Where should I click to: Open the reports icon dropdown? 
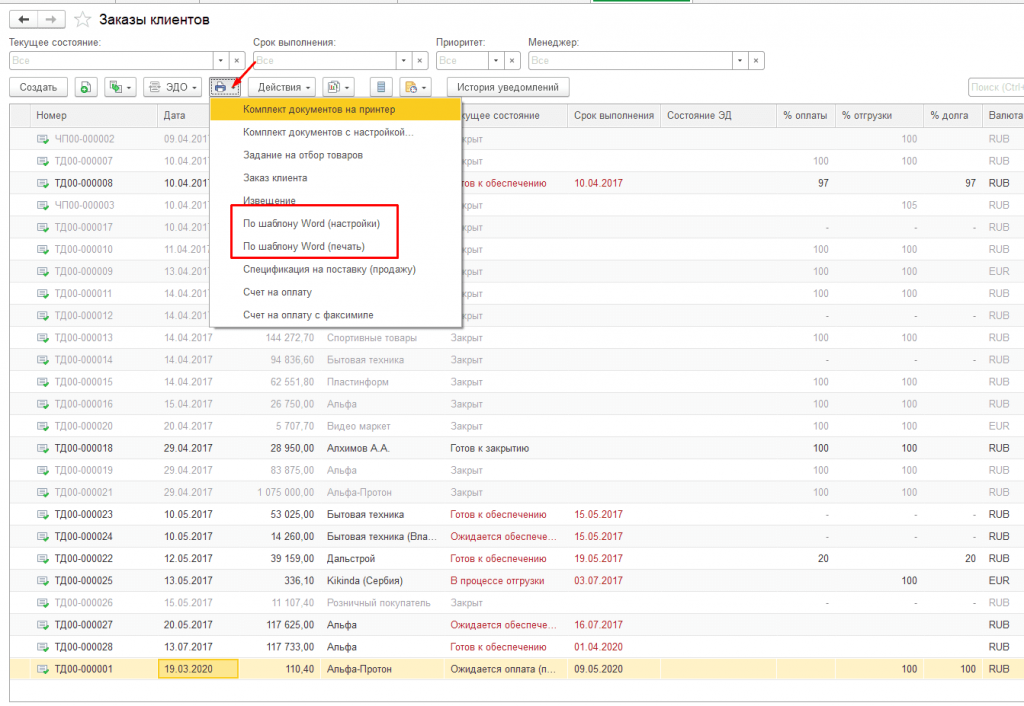pos(338,87)
